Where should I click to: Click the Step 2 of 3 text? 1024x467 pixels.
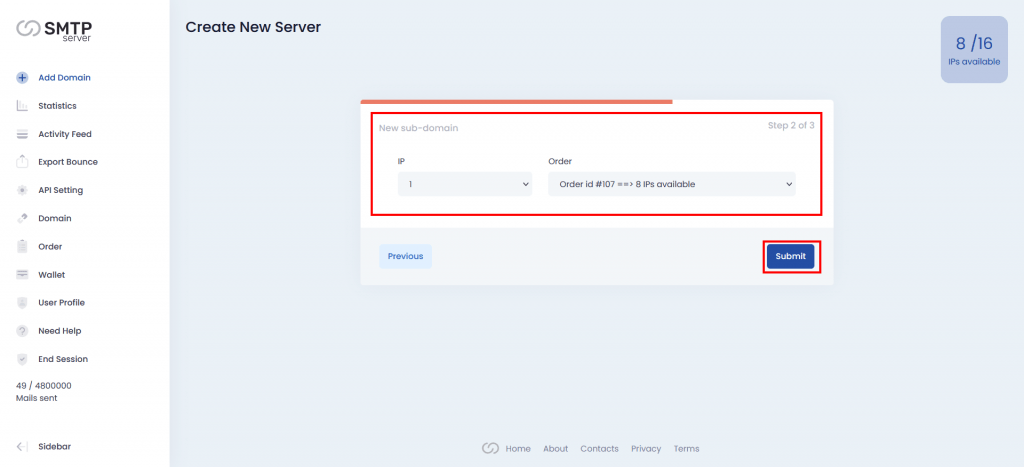coord(791,125)
